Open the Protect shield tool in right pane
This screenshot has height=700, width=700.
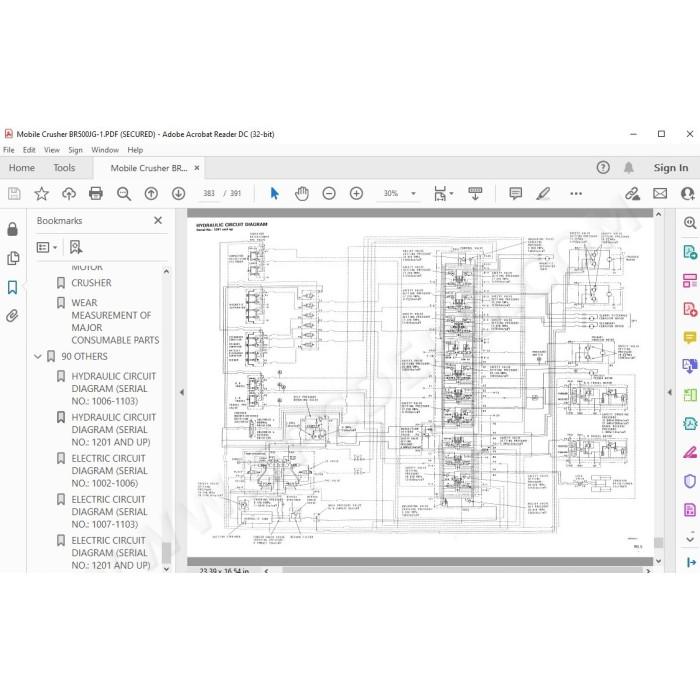(x=690, y=481)
